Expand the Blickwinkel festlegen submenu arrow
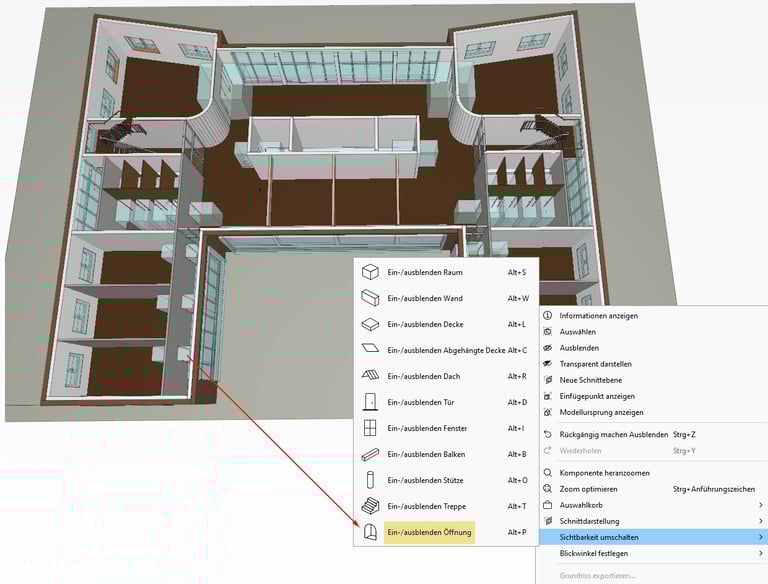 click(x=760, y=553)
